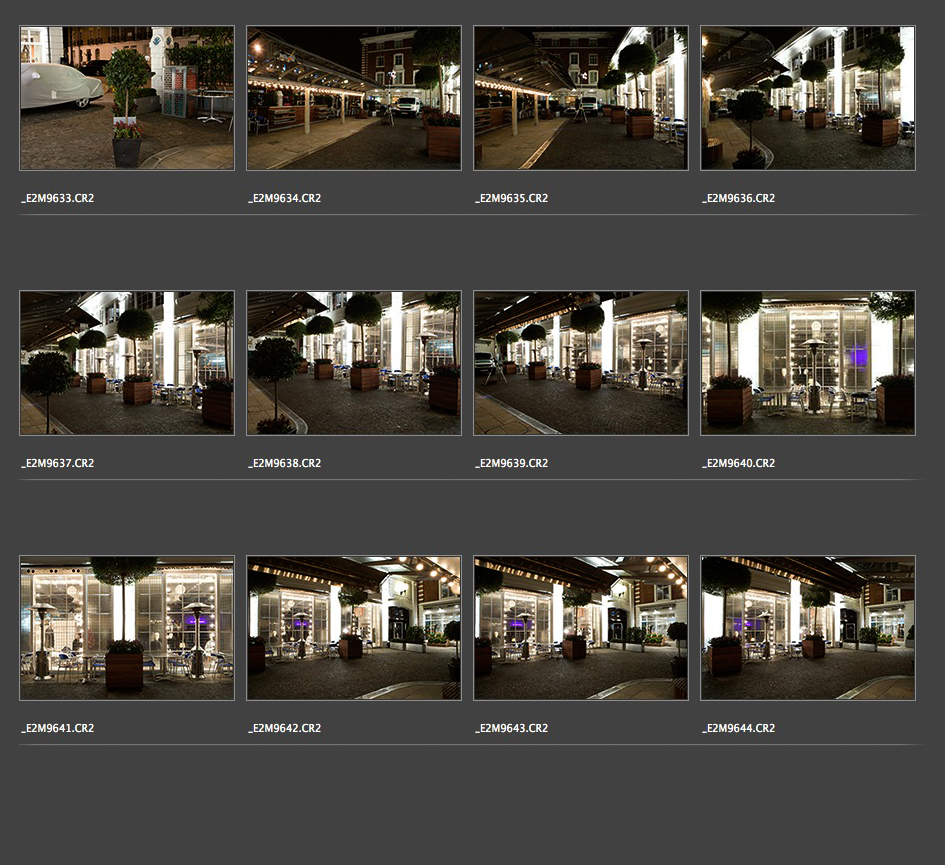The height and width of the screenshot is (865, 945).
Task: Click the filename label _E2M9633.CR2
Action: click(x=58, y=198)
